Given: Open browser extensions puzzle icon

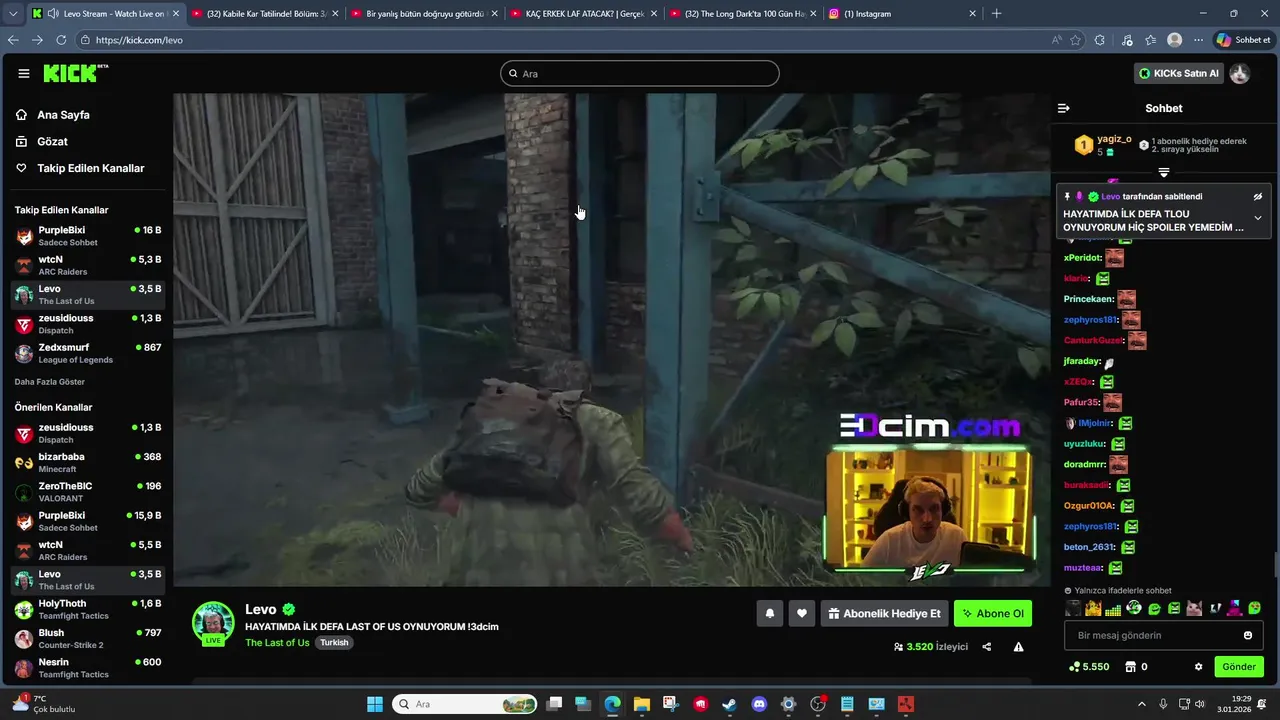Looking at the screenshot, I should tap(1100, 40).
